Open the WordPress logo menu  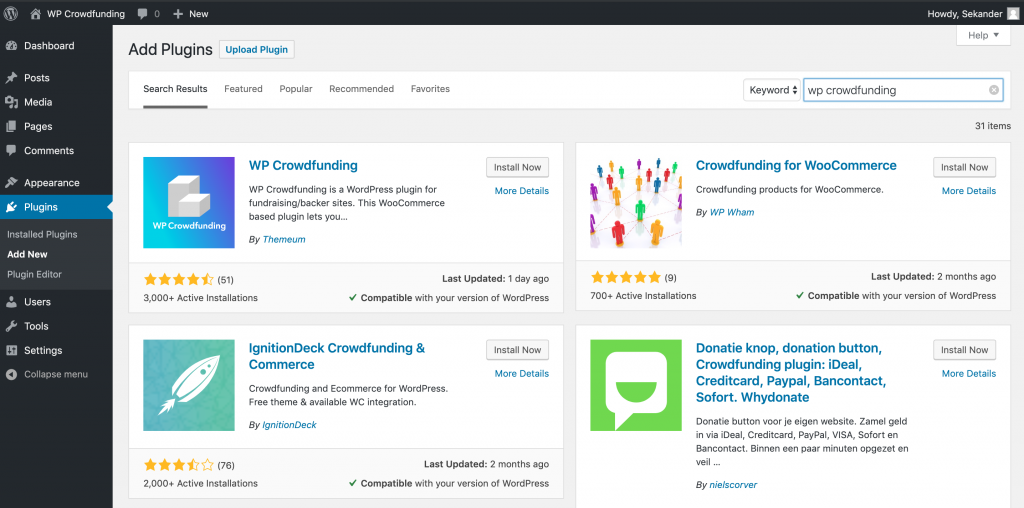(10, 13)
